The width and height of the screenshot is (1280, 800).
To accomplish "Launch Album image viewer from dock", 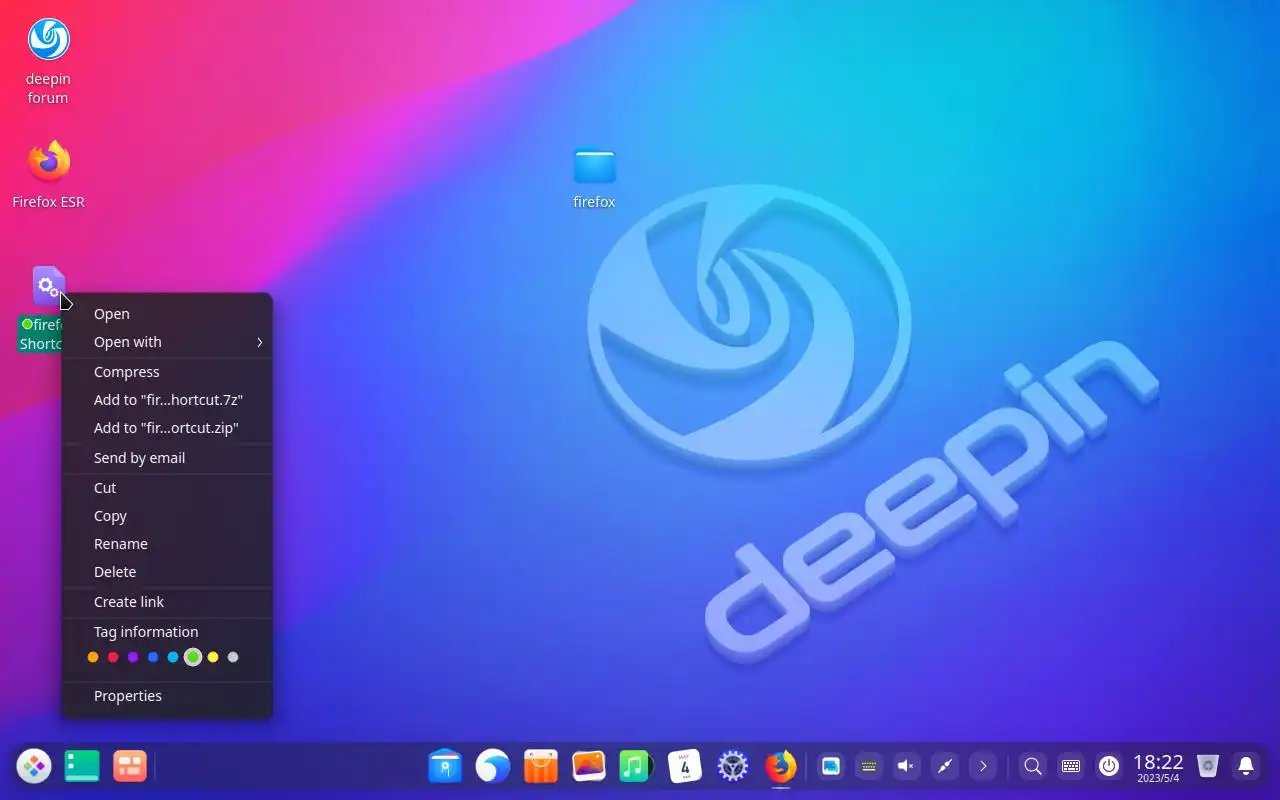I will 589,767.
